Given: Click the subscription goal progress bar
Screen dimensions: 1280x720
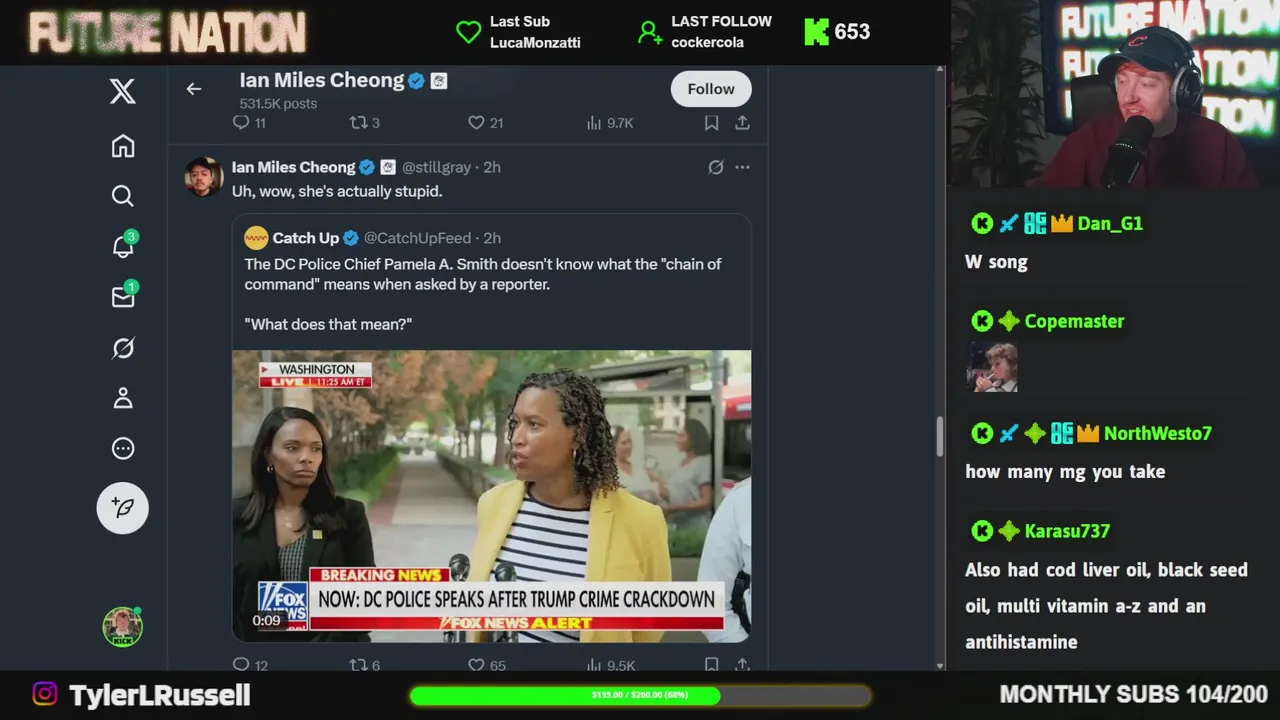Looking at the screenshot, I should pyautogui.click(x=640, y=695).
